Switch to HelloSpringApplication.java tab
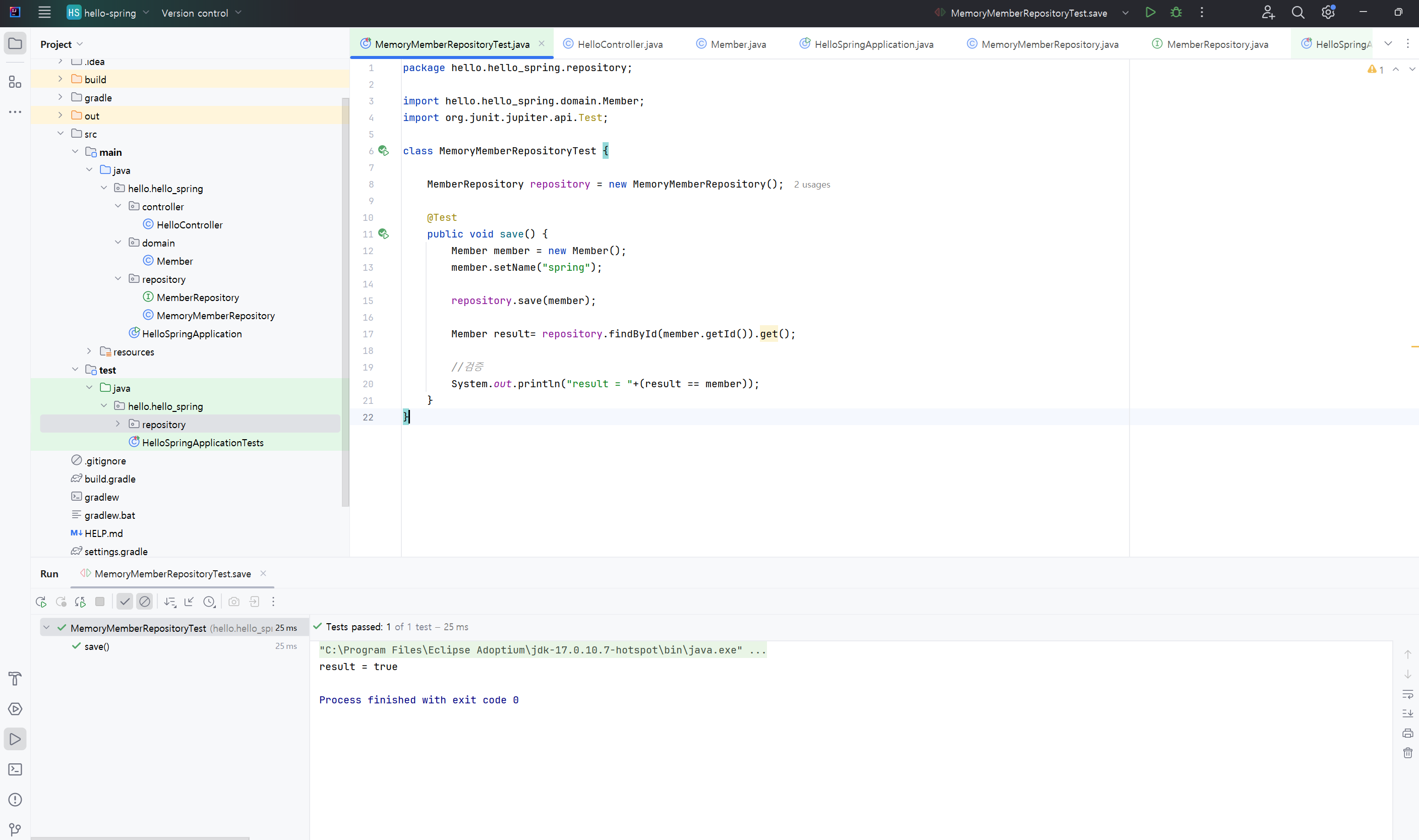Screen dimensions: 1419x840 pos(866,44)
